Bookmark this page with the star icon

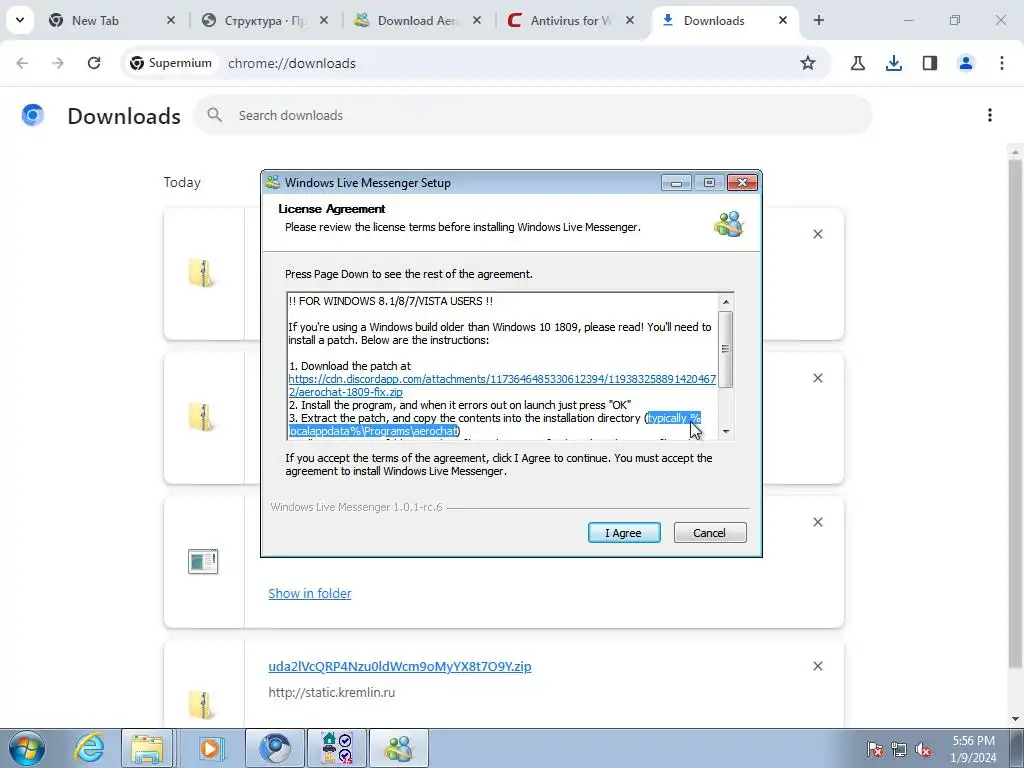[x=808, y=63]
